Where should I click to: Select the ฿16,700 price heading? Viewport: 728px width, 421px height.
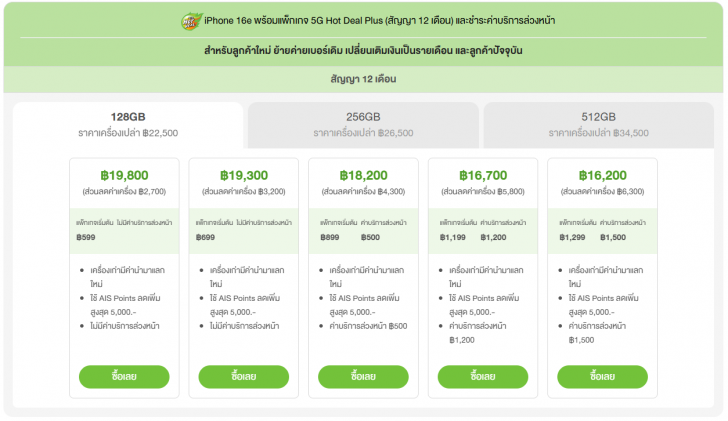click(x=483, y=173)
